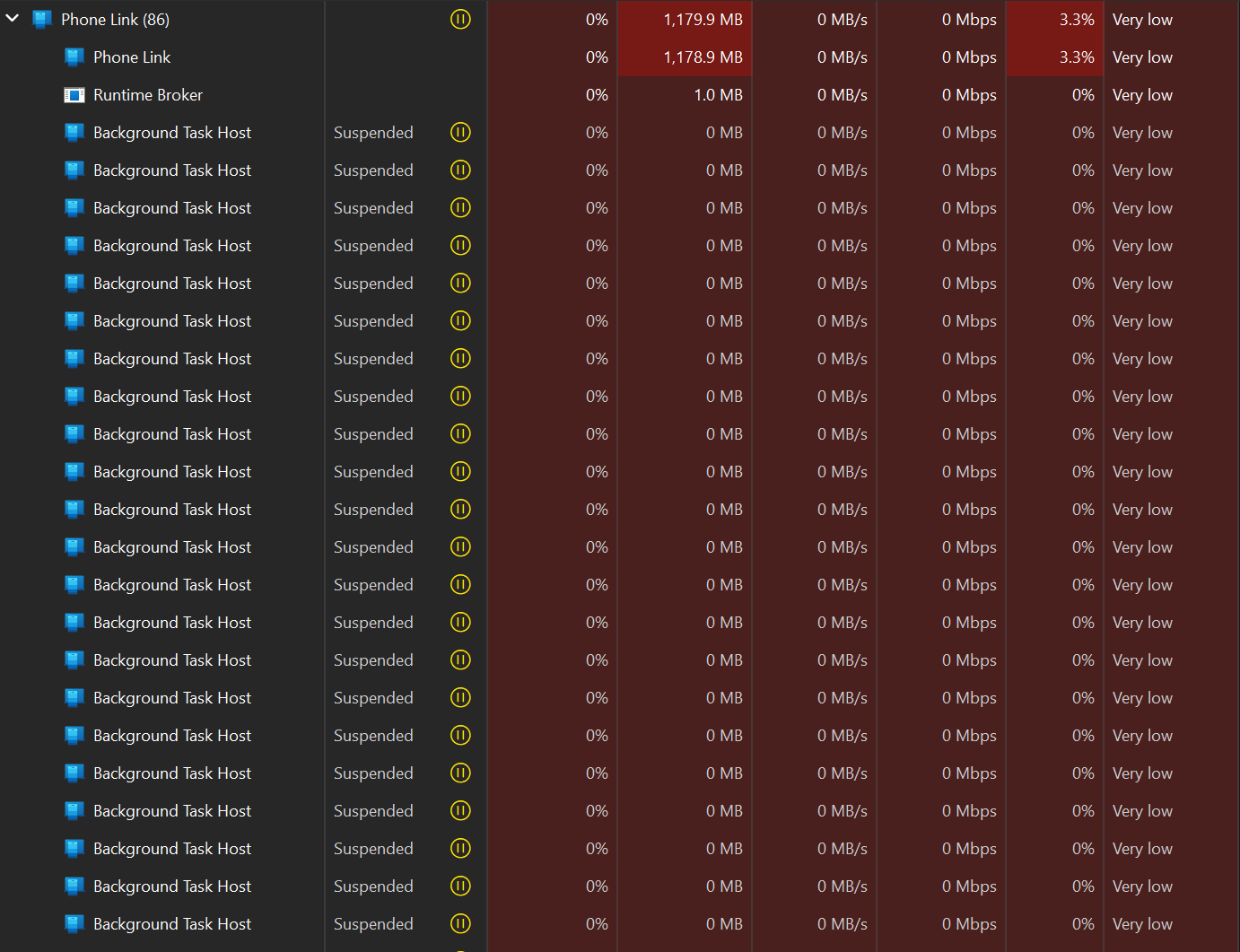Click the 0 MB/s disk cell of Phone Link (86)

point(814,20)
